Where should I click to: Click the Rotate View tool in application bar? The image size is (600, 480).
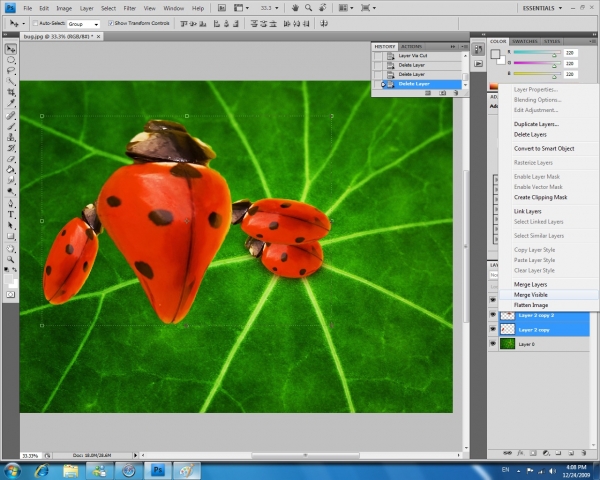323,8
